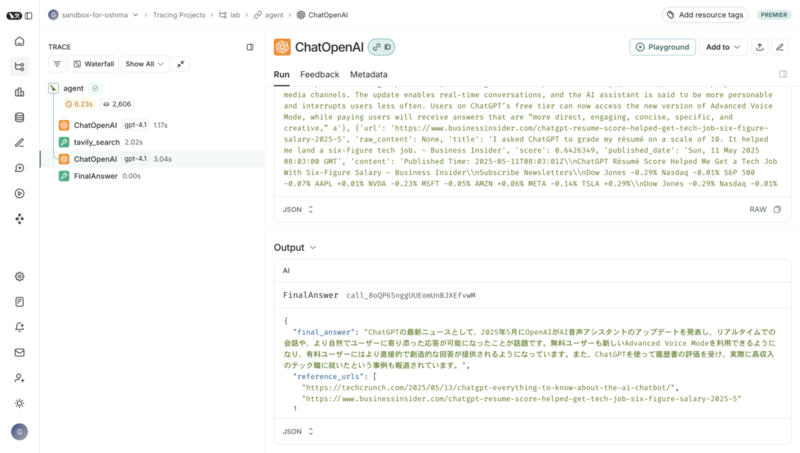Image resolution: width=800 pixels, height=453 pixels.
Task: Open settings gear in left sidebar
Action: 19,276
